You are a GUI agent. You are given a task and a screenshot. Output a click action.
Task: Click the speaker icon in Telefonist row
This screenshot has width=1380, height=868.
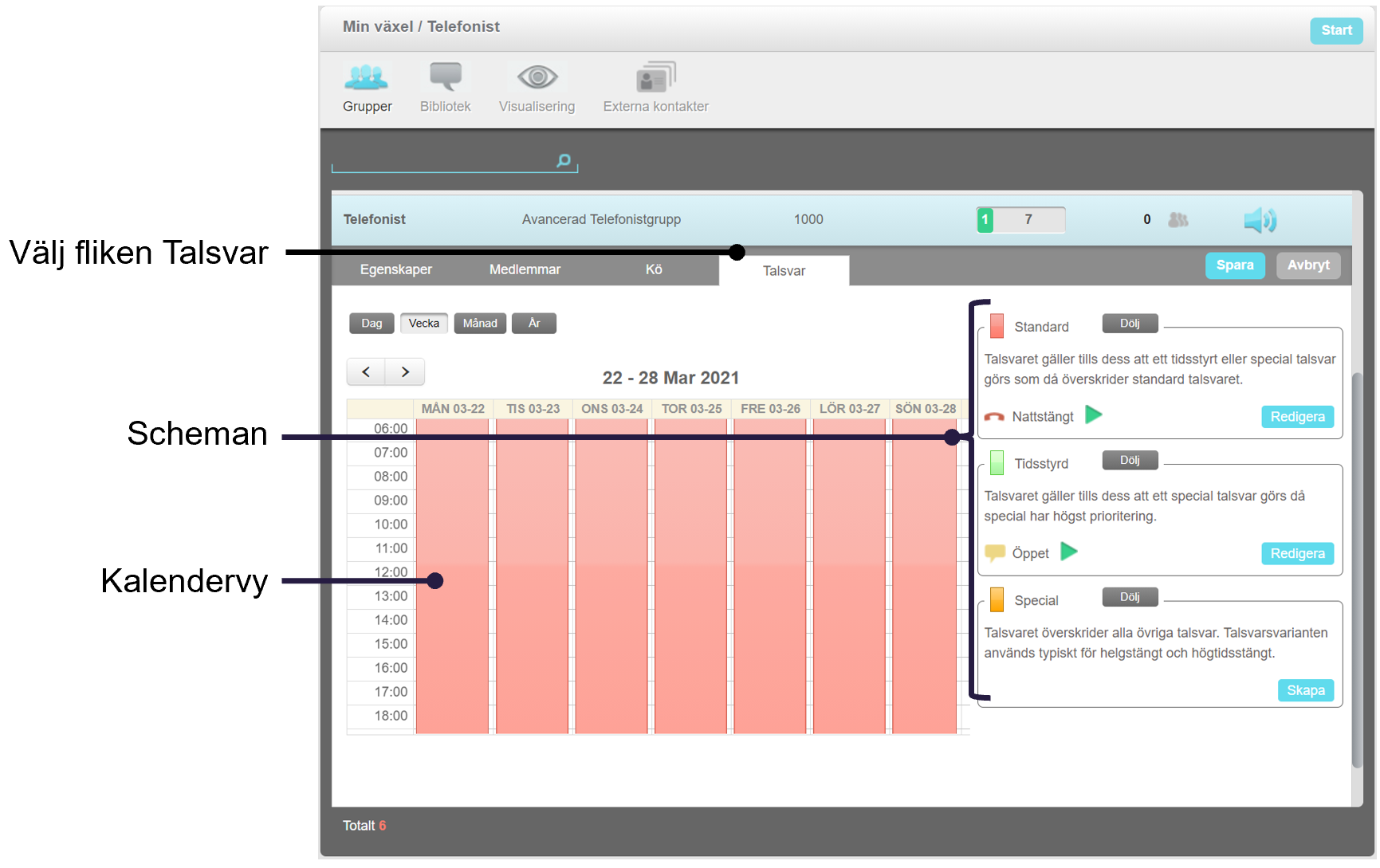[1260, 220]
